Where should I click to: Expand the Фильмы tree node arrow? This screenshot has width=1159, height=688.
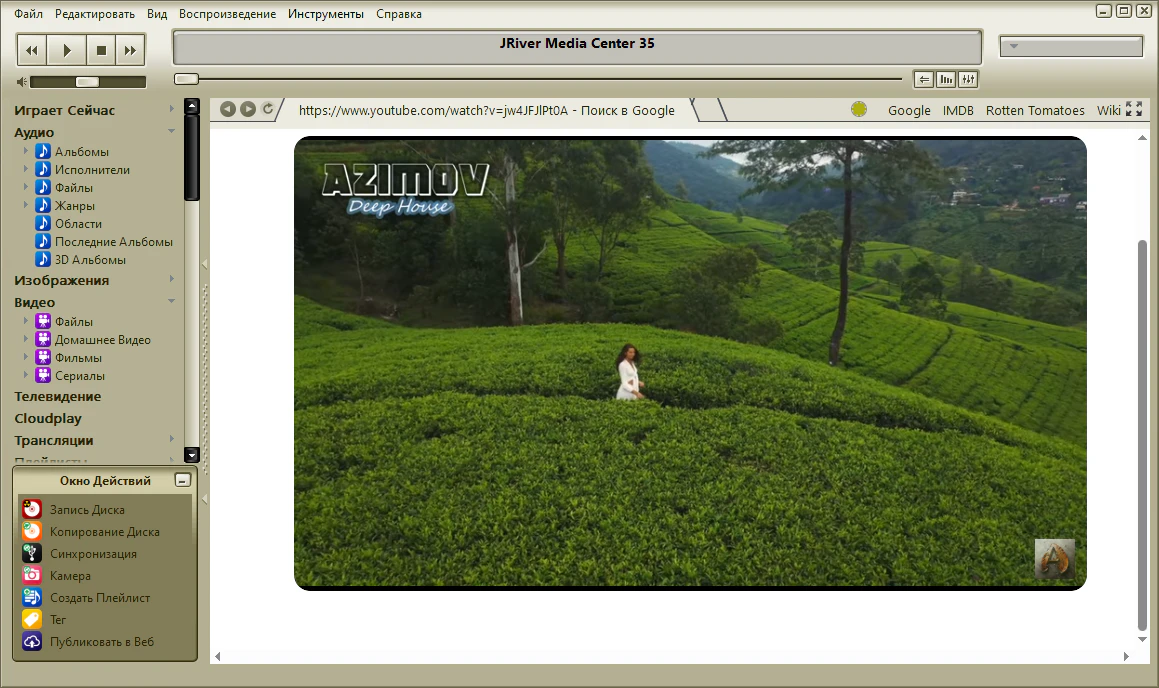26,358
